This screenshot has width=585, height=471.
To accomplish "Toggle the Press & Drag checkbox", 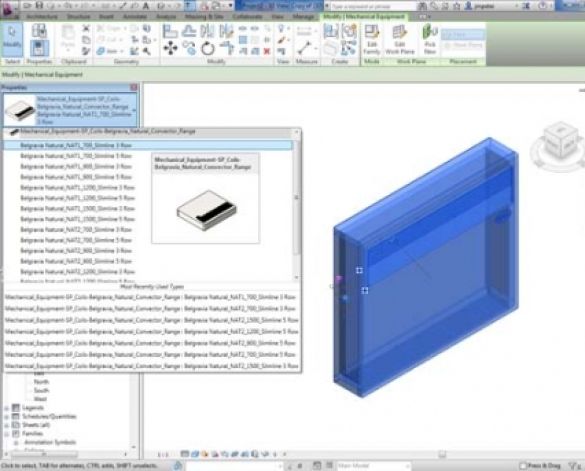I will coord(523,465).
